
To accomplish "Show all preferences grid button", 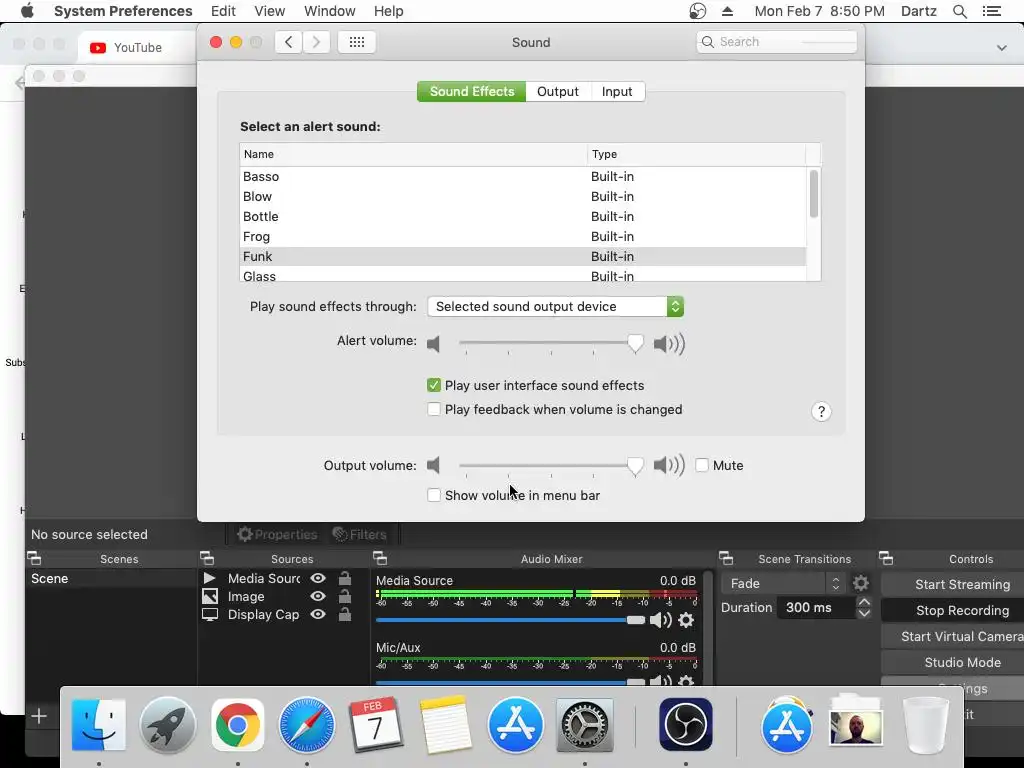I will 357,42.
